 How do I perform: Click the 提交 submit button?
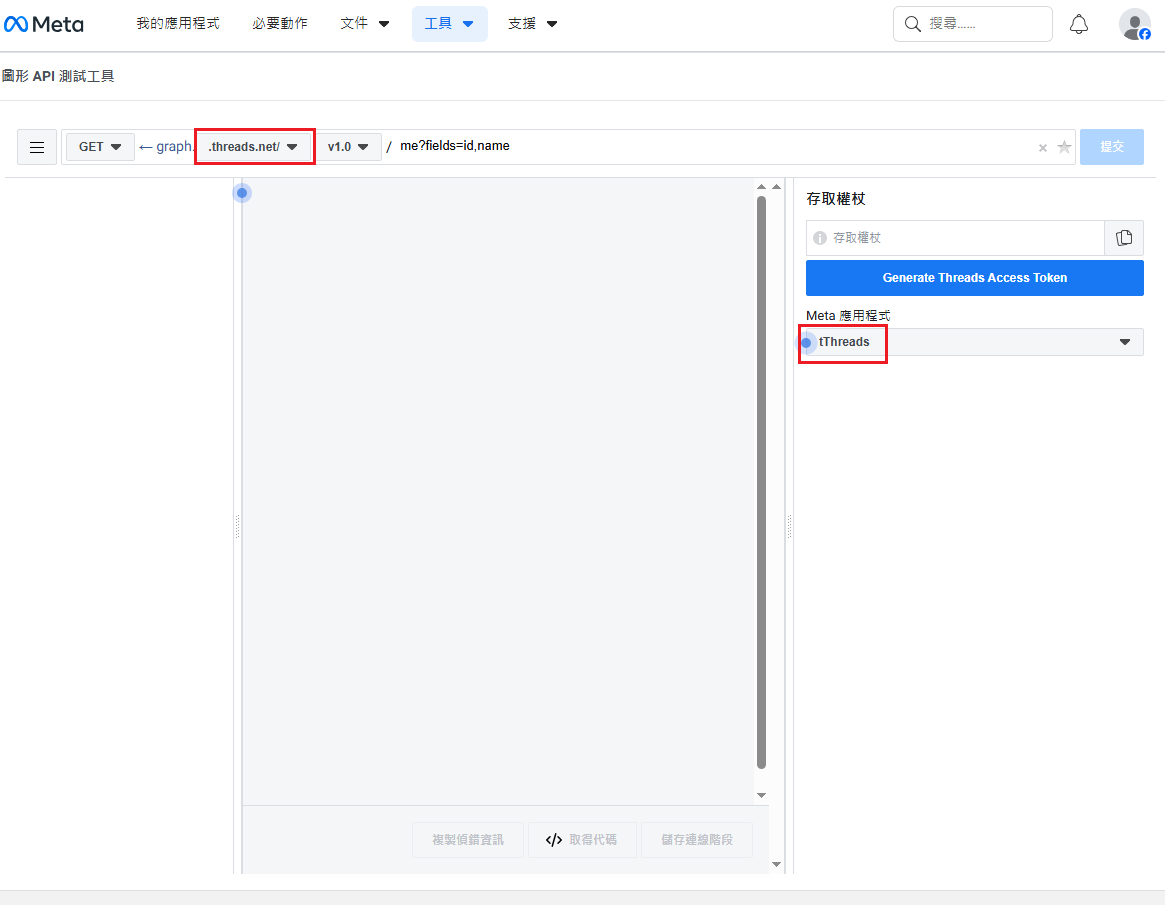click(1112, 147)
